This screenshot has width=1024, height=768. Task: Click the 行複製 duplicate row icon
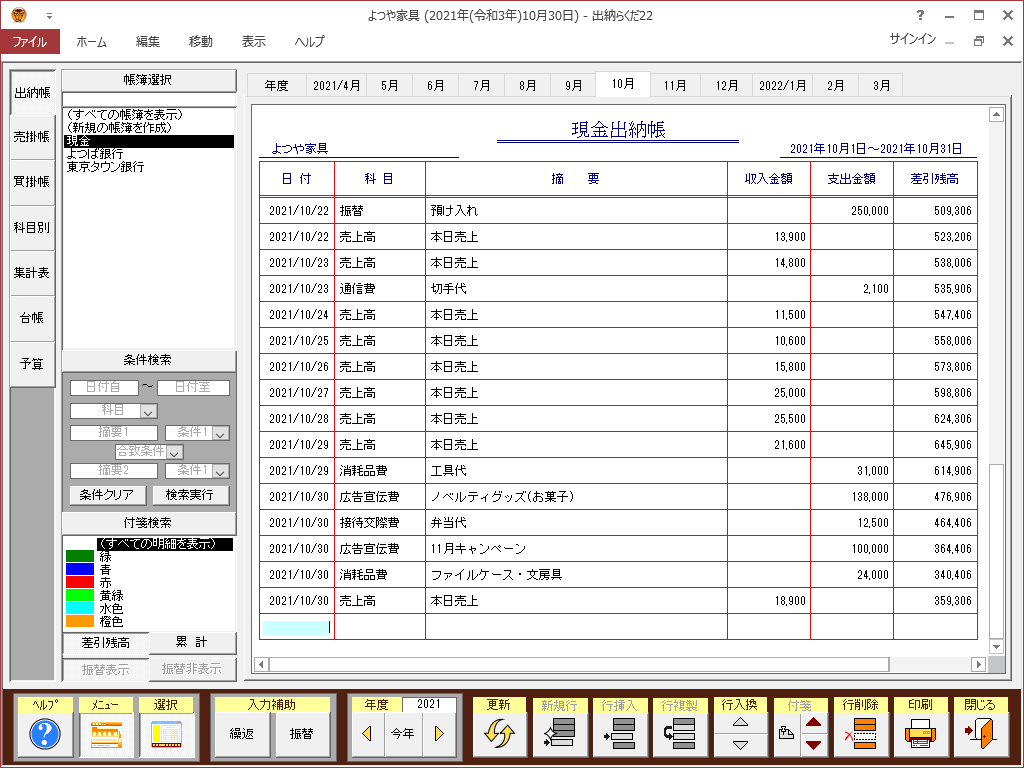[680, 734]
